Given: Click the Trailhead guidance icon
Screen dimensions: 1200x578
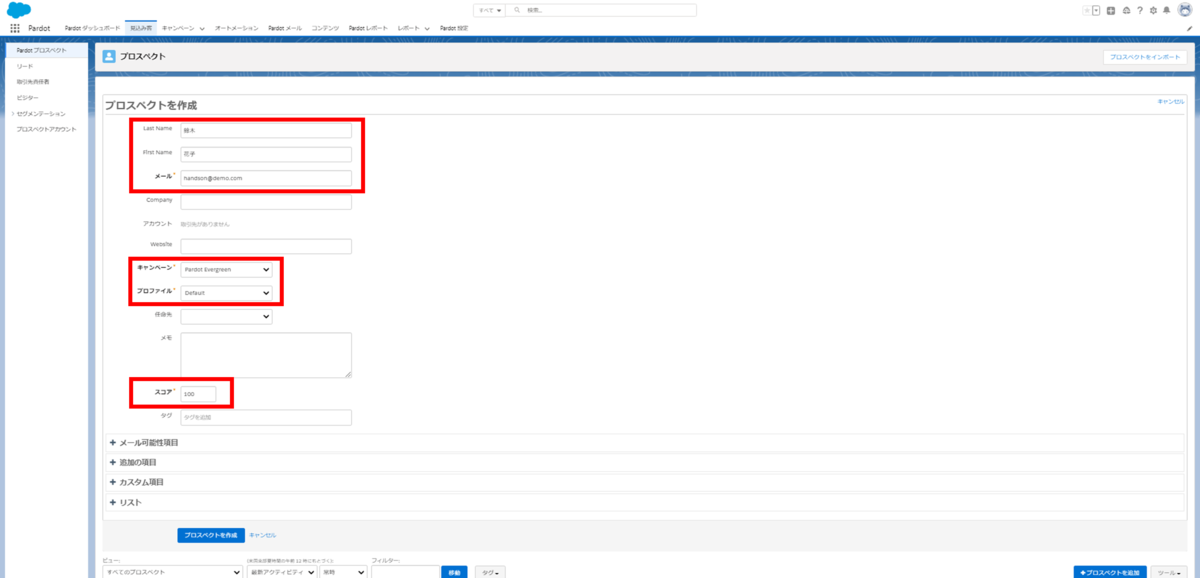Looking at the screenshot, I should pos(1127,10).
